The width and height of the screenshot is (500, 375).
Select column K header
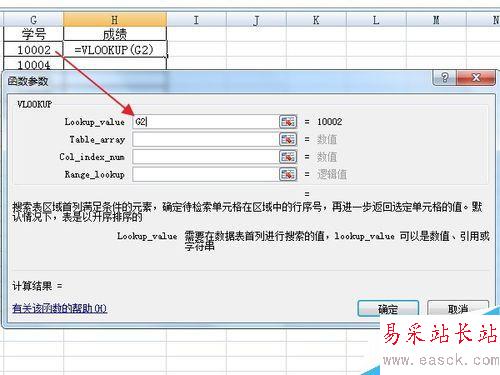[316, 20]
